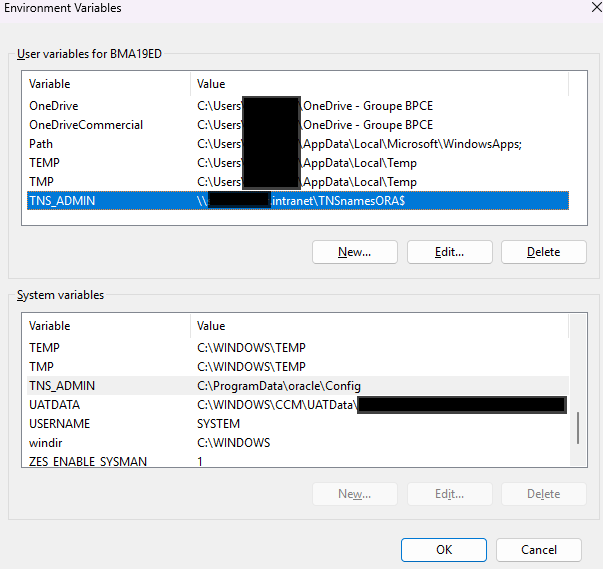Screen dimensions: 603x569
Task: Sort user variables by Value column header
Action: [379, 84]
